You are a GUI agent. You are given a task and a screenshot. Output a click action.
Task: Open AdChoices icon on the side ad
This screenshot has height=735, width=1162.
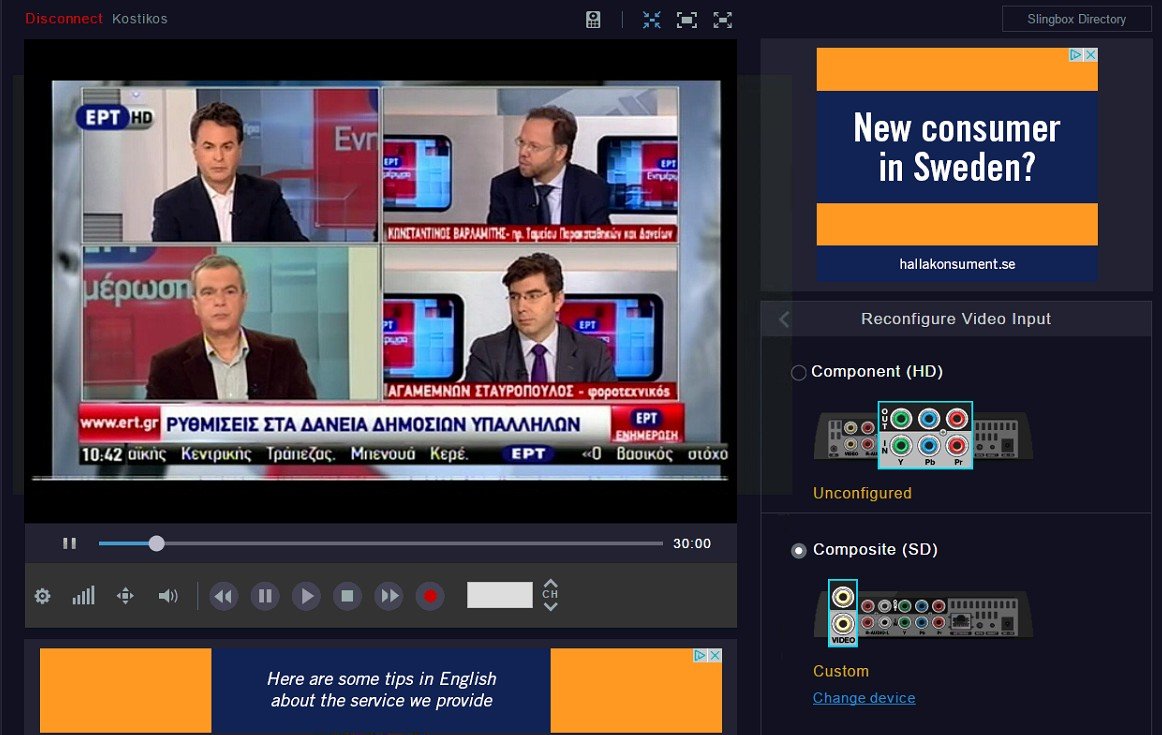point(1076,55)
